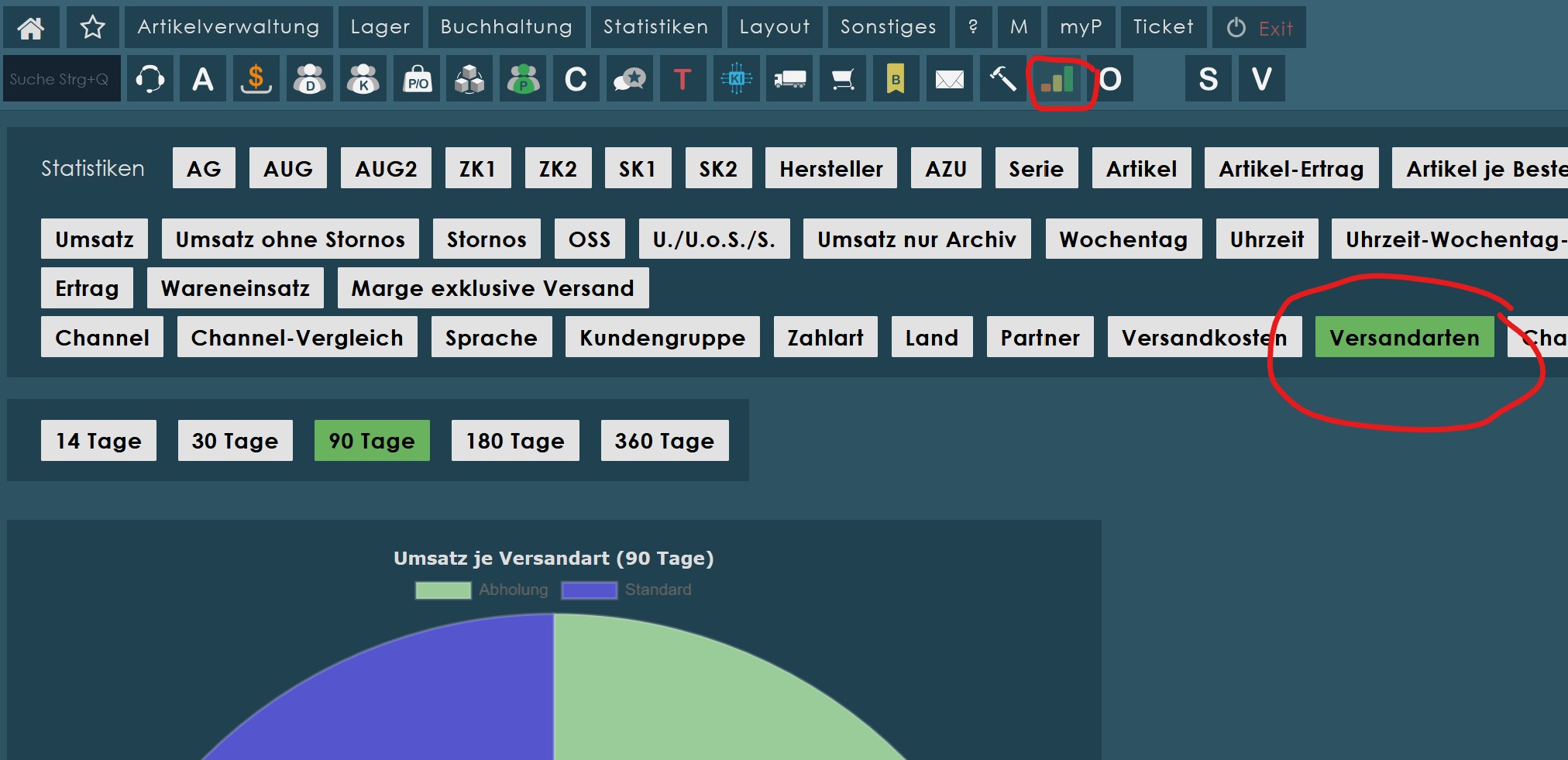
Task: Click the letter S toolbar icon
Action: (x=1208, y=78)
